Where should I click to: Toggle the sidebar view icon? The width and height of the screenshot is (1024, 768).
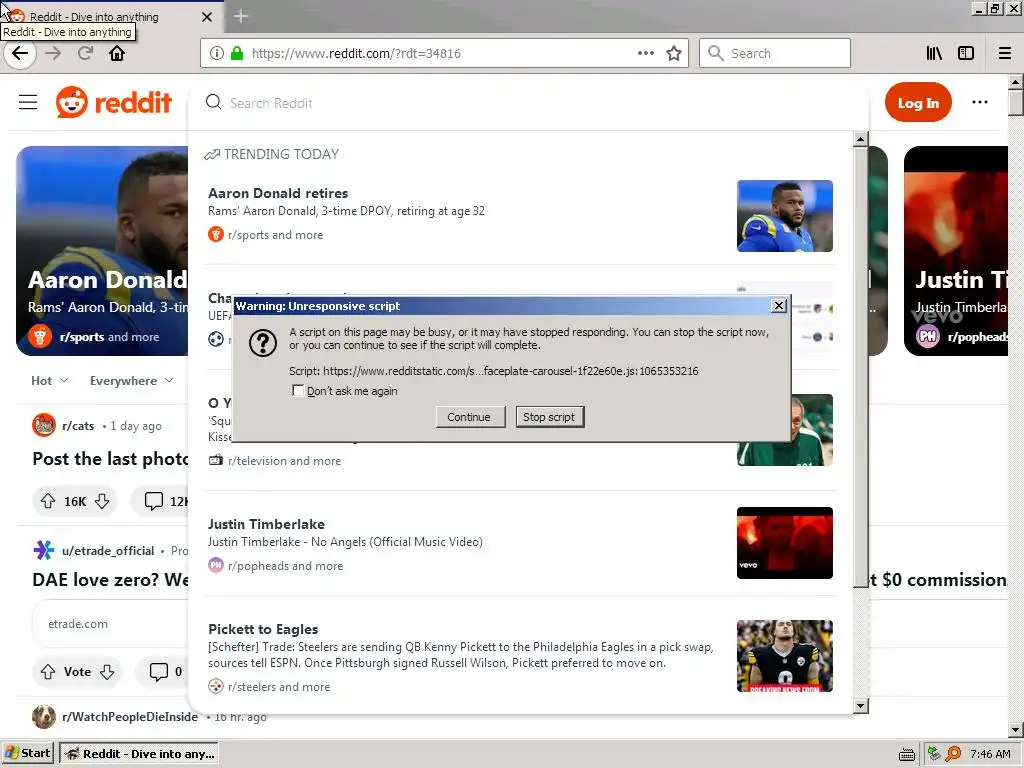[966, 54]
